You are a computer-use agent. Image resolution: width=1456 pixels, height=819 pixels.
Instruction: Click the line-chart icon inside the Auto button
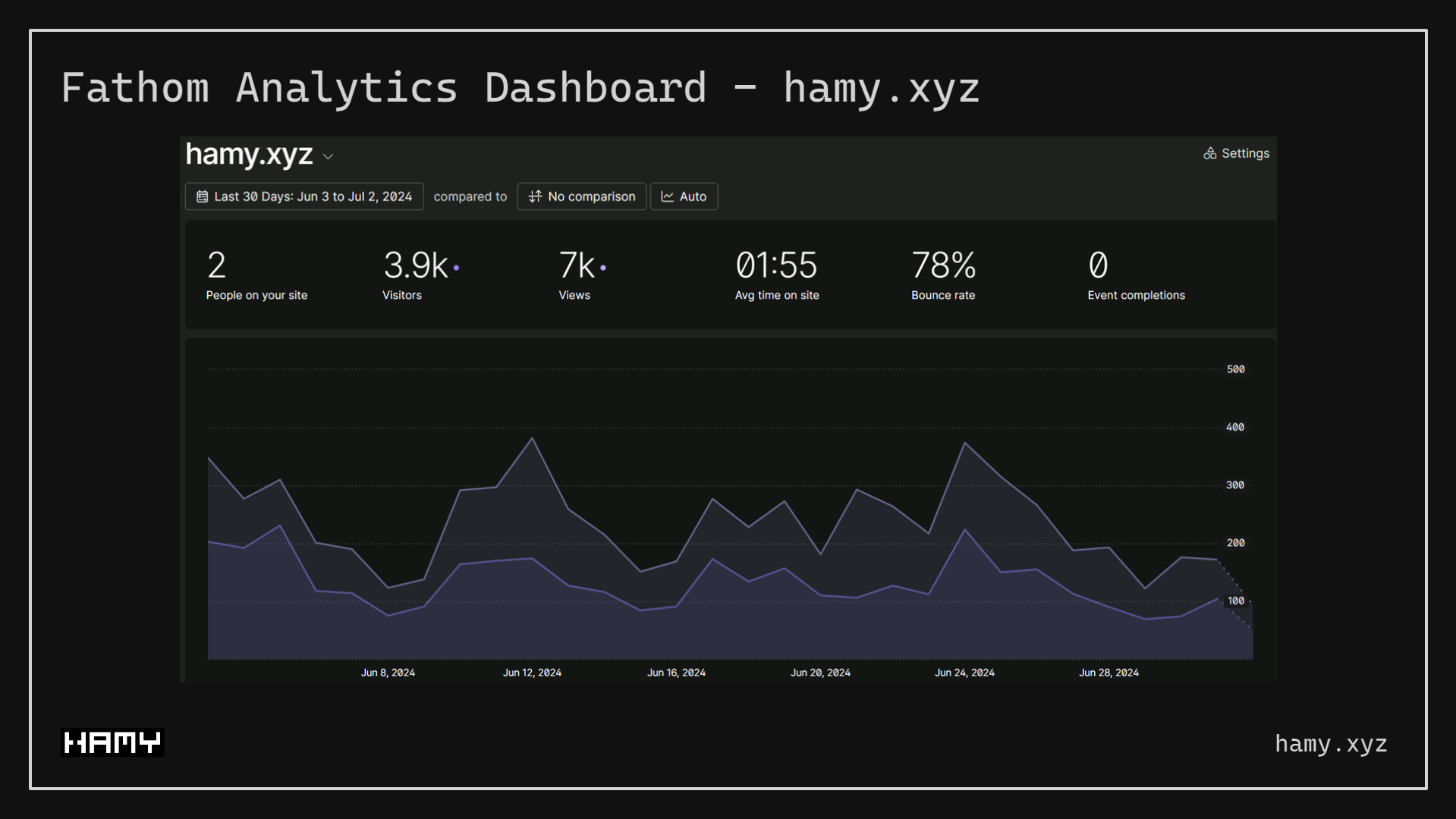point(666,196)
